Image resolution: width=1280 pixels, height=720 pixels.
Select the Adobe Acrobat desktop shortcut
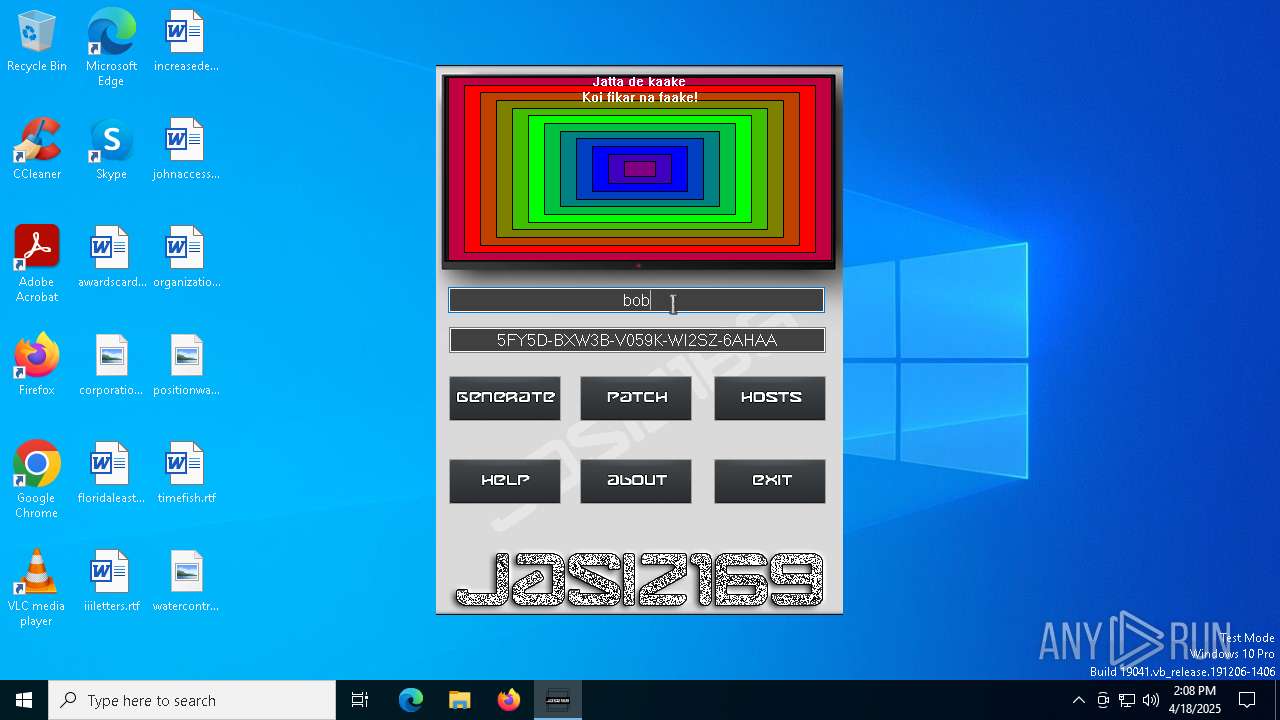click(37, 264)
